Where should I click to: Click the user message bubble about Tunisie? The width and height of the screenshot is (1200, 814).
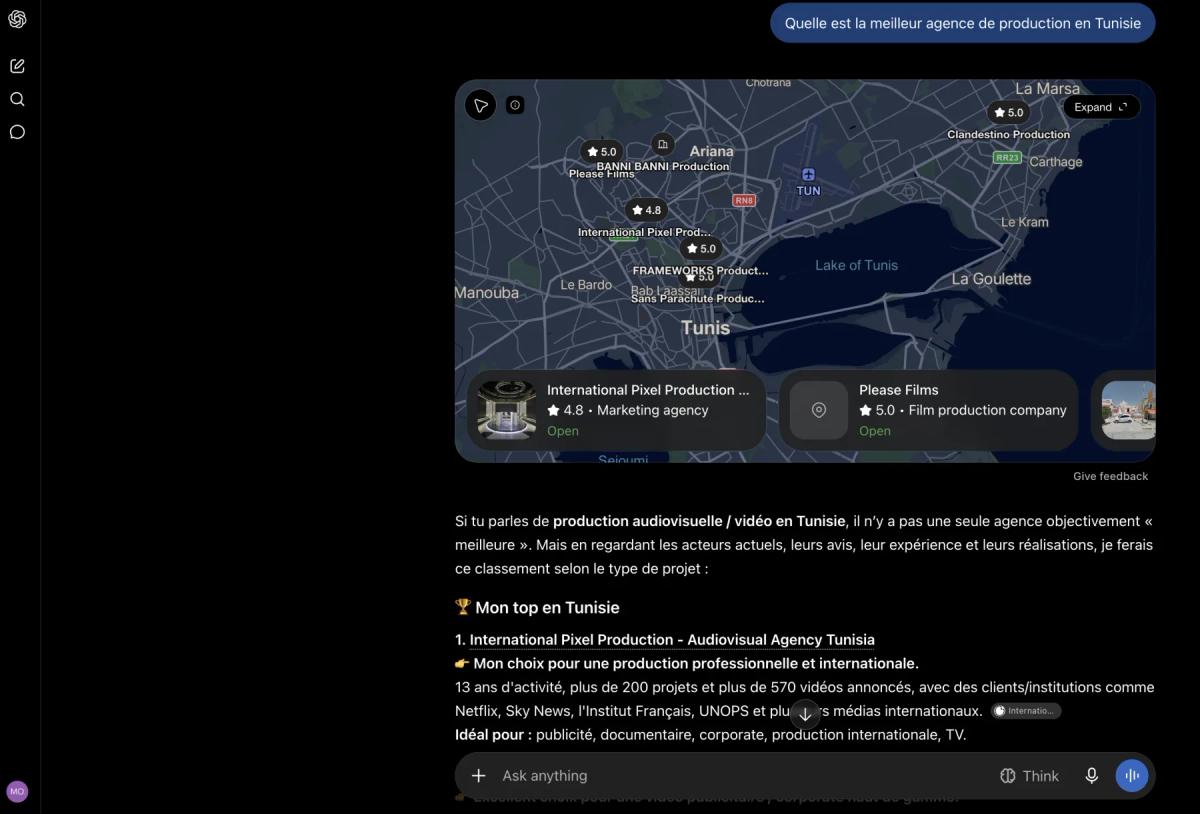(x=962, y=23)
